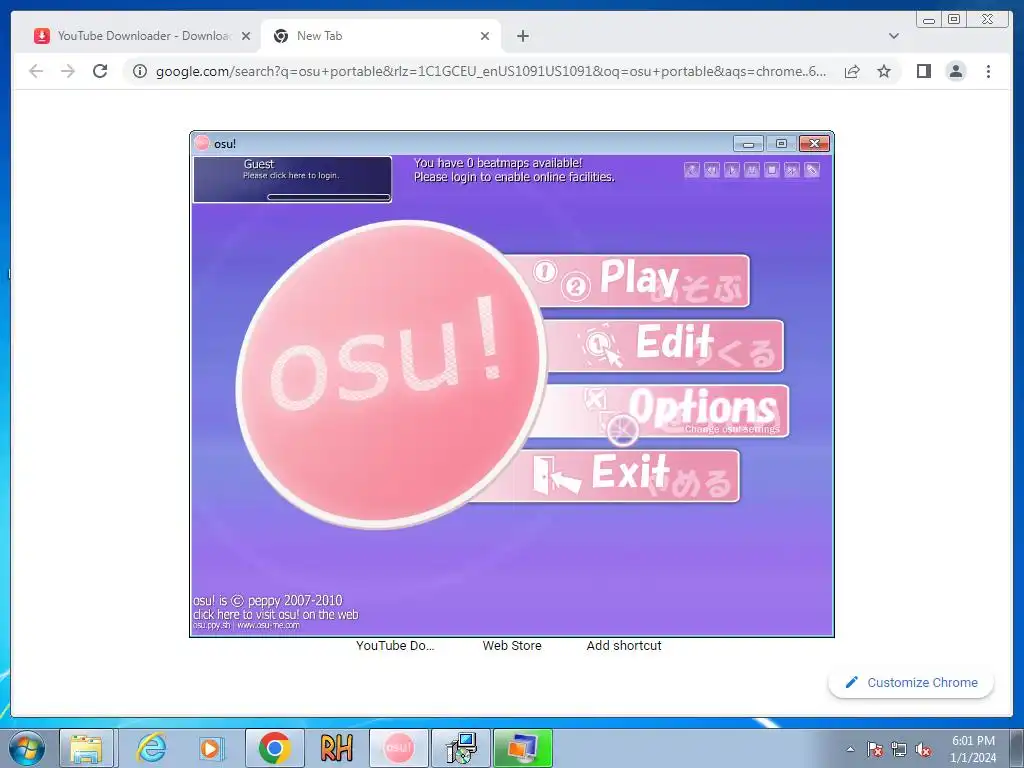The height and width of the screenshot is (768, 1024).
Task: Expand the Chrome tab search dropdown
Action: (893, 36)
